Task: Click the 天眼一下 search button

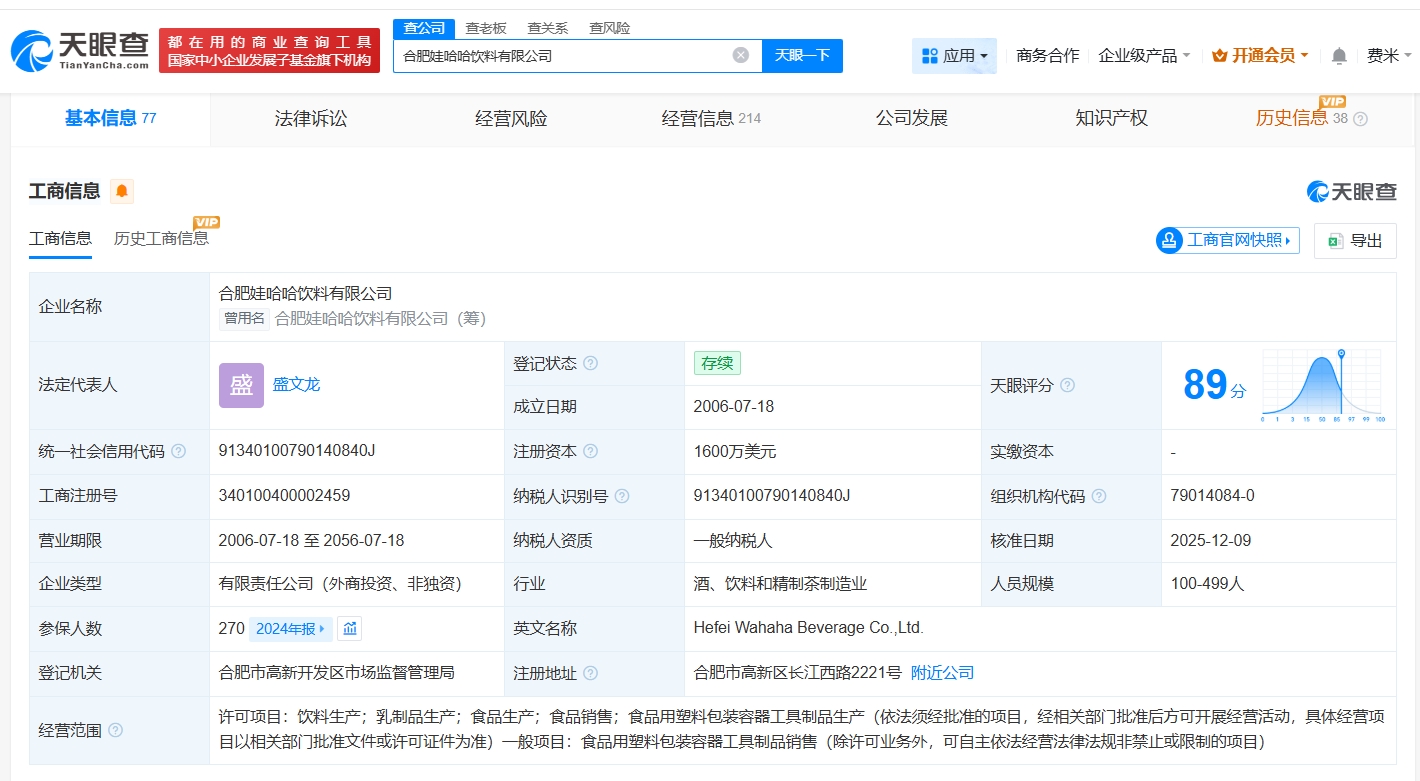Action: (x=802, y=55)
